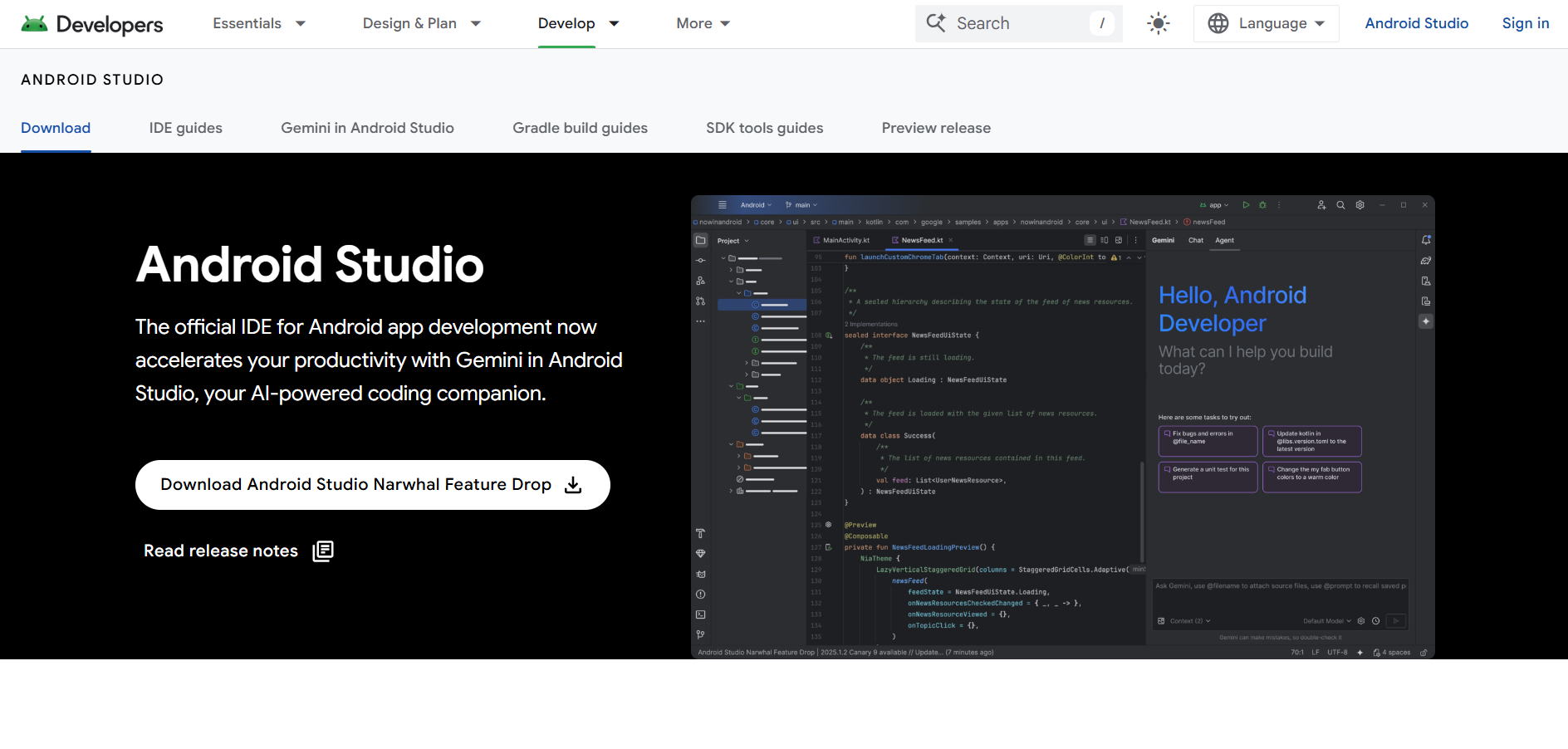Image resolution: width=1568 pixels, height=749 pixels.
Task: Switch to the Preview release tab
Action: coord(936,128)
